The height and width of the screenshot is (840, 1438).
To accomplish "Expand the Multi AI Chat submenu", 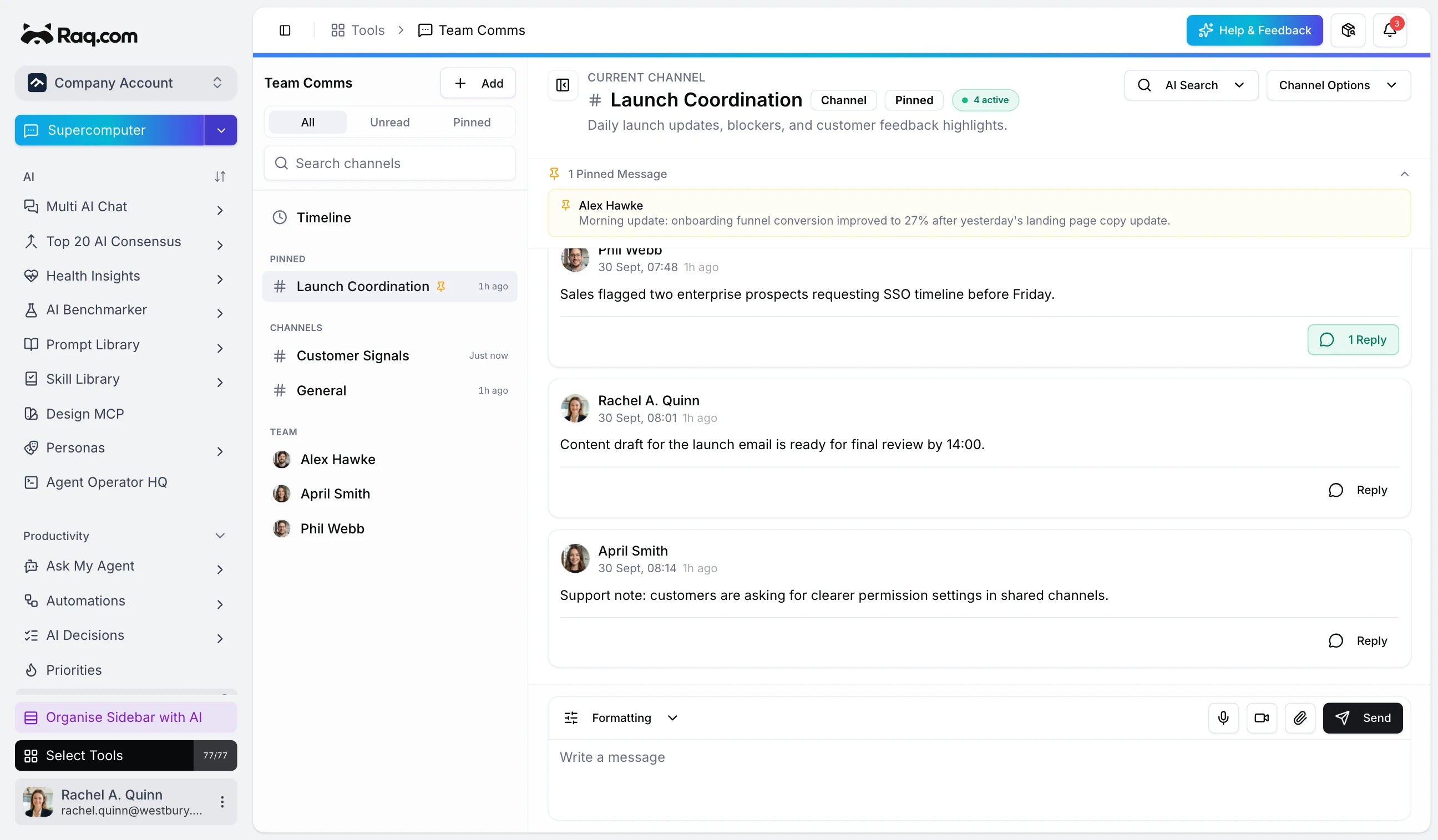I will pyautogui.click(x=220, y=210).
